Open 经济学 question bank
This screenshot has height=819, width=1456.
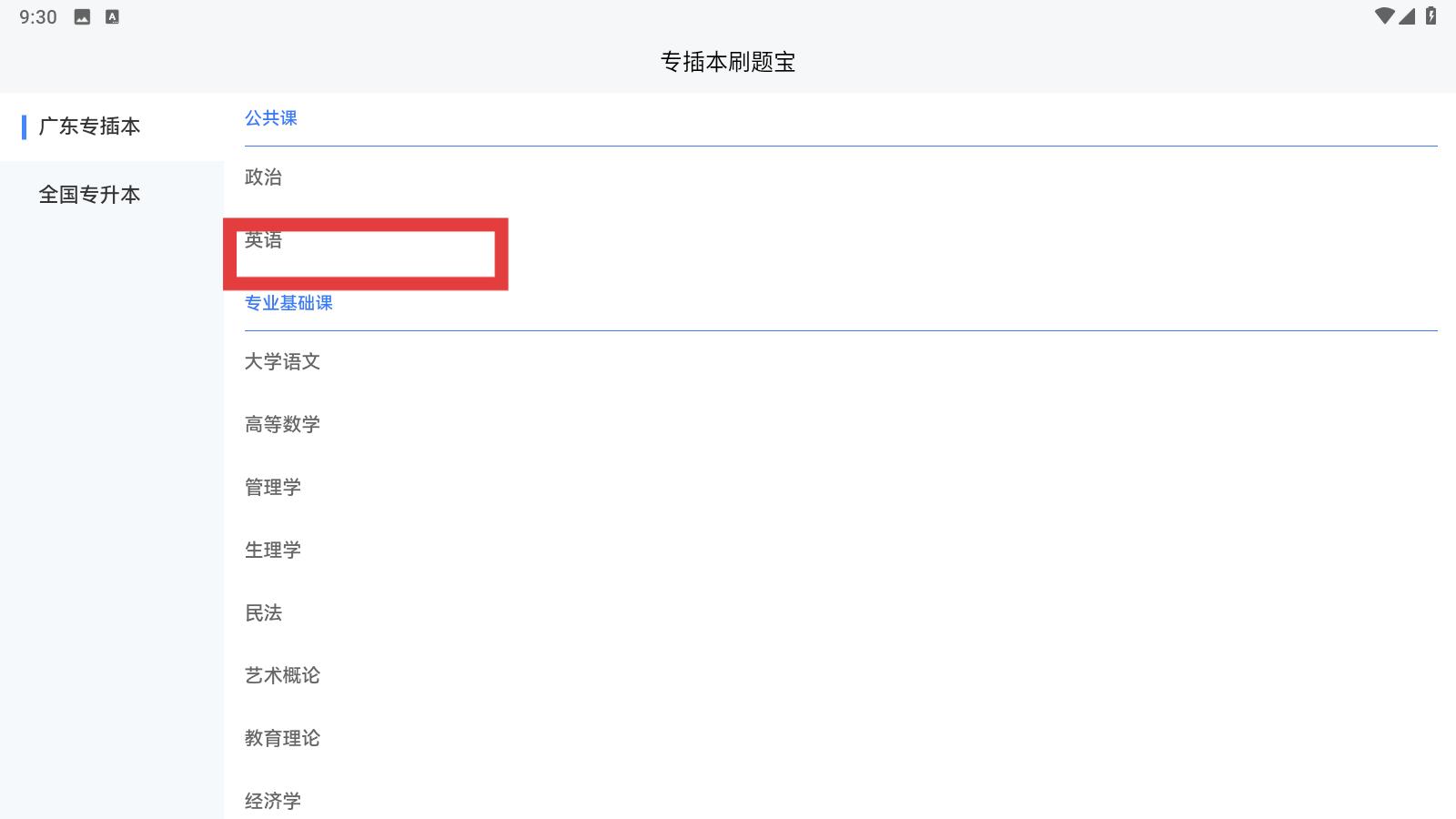click(x=841, y=801)
